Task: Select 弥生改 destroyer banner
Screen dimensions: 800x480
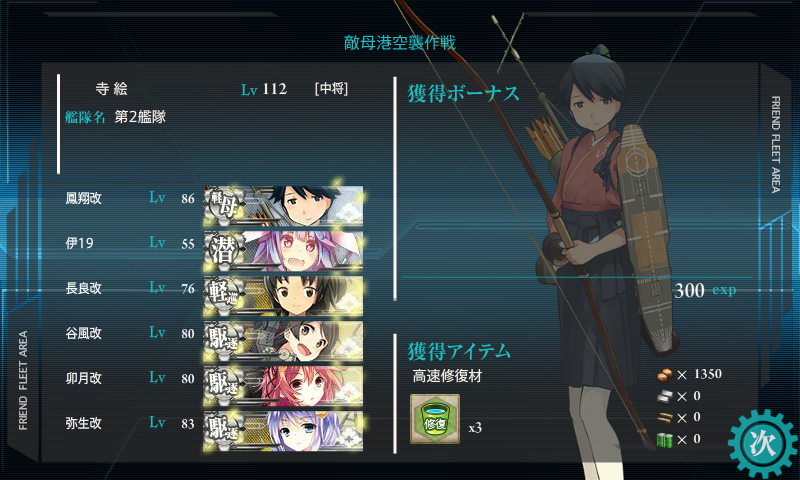Action: click(283, 431)
